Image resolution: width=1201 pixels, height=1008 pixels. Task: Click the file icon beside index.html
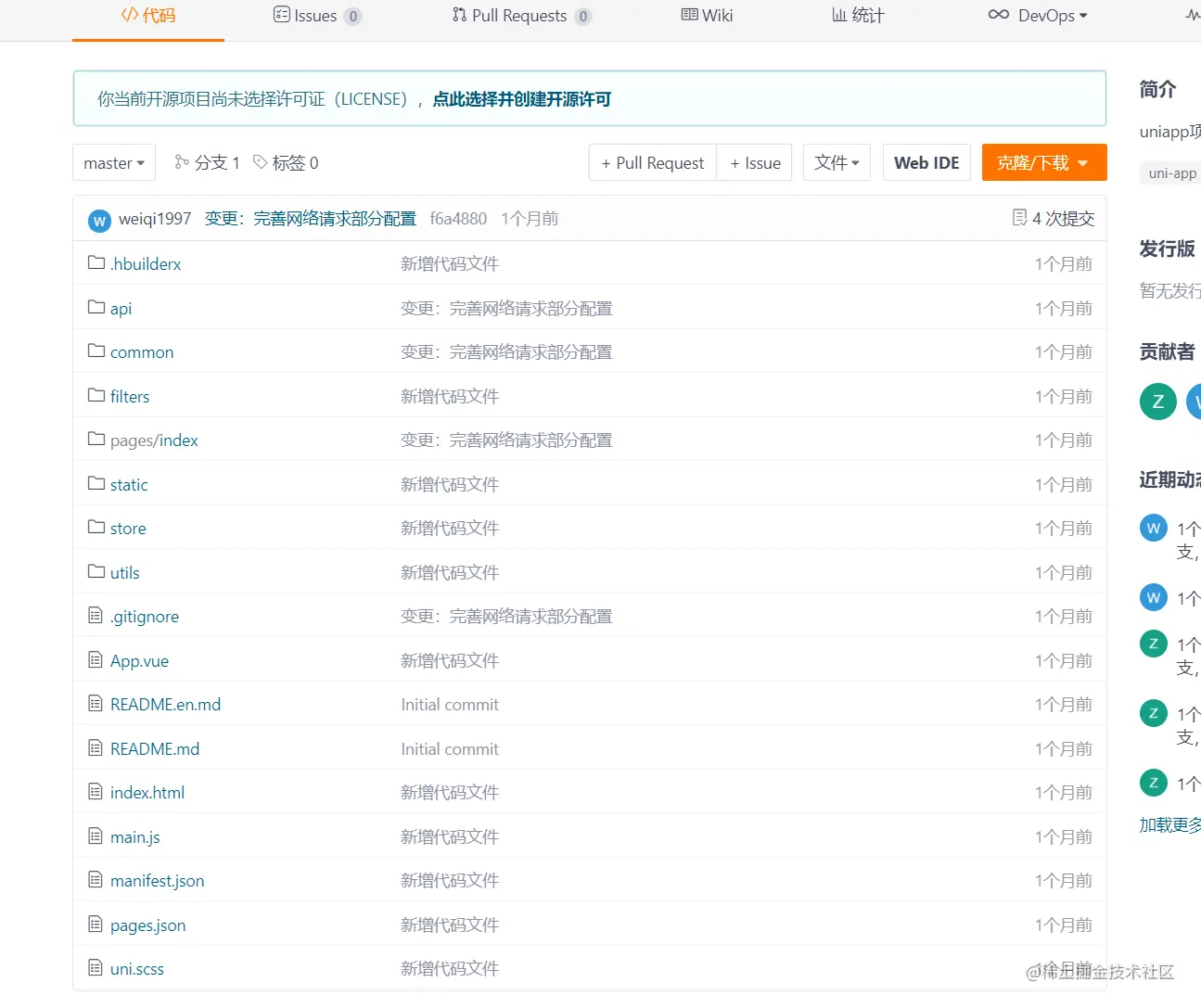click(96, 791)
